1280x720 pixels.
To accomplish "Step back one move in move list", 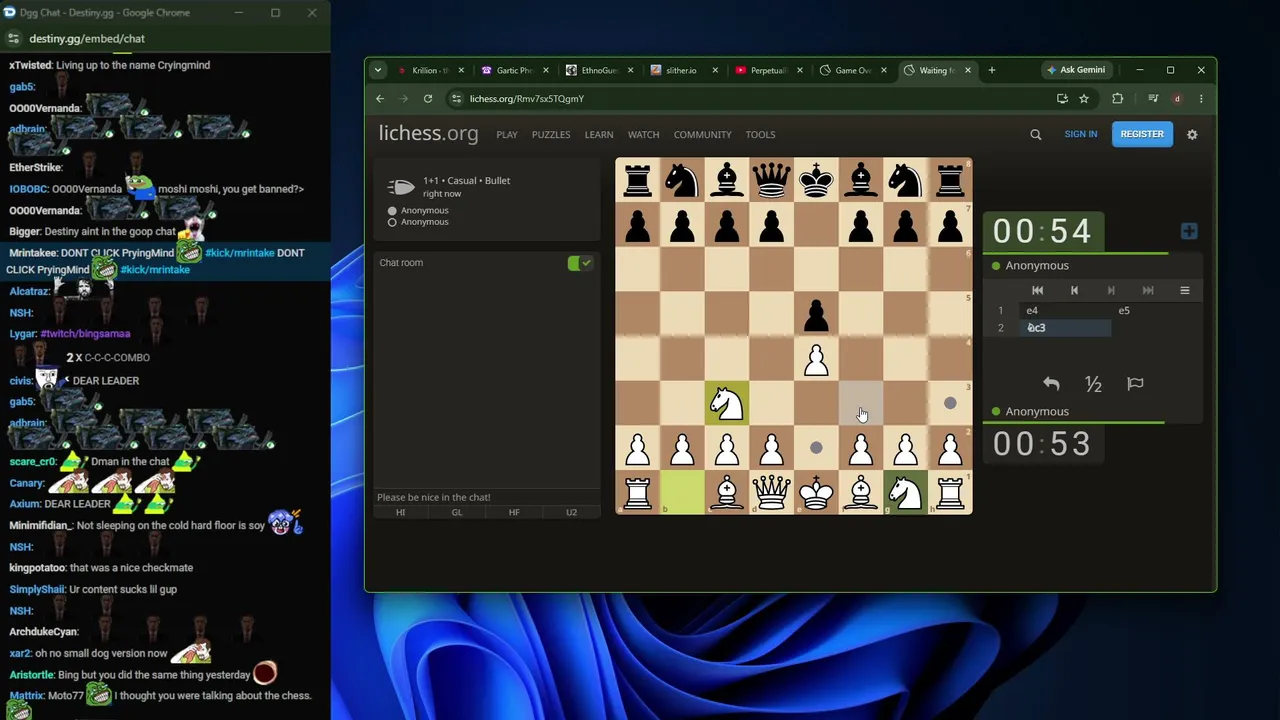I will (x=1074, y=290).
